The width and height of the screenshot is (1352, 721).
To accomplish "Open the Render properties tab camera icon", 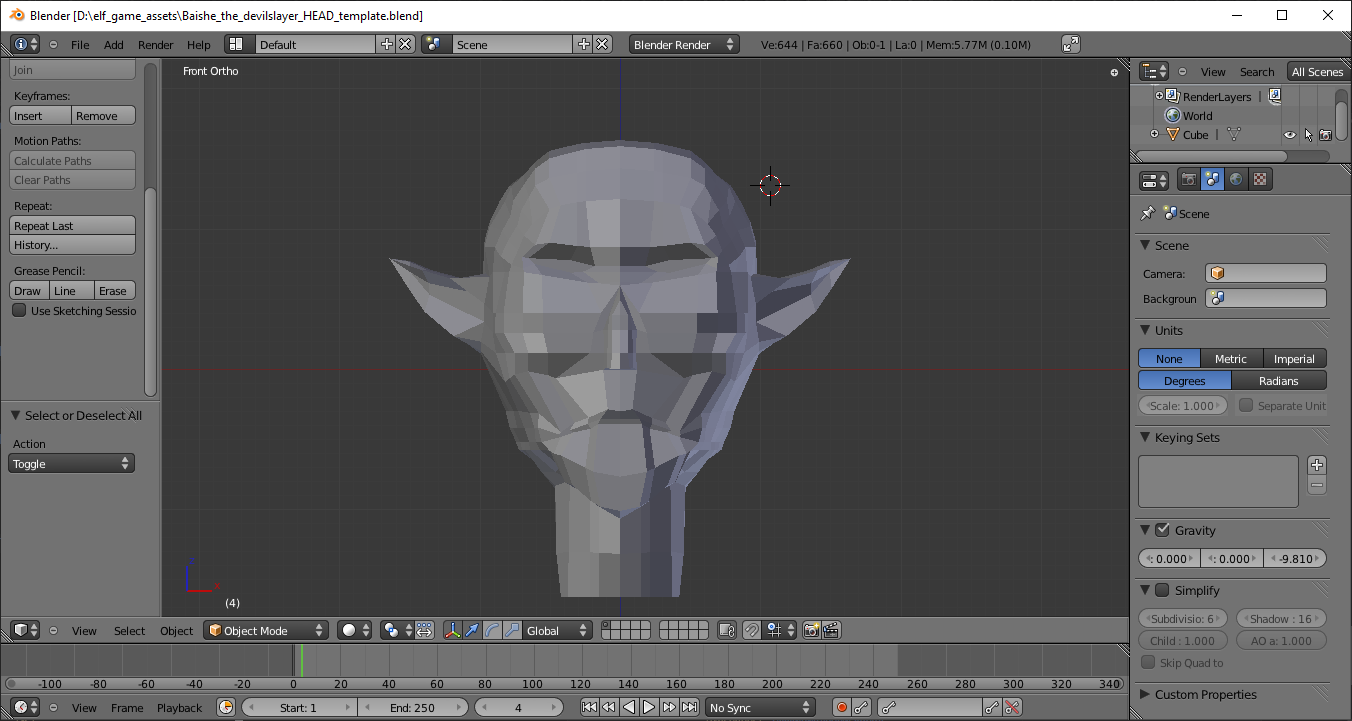I will [x=1188, y=180].
